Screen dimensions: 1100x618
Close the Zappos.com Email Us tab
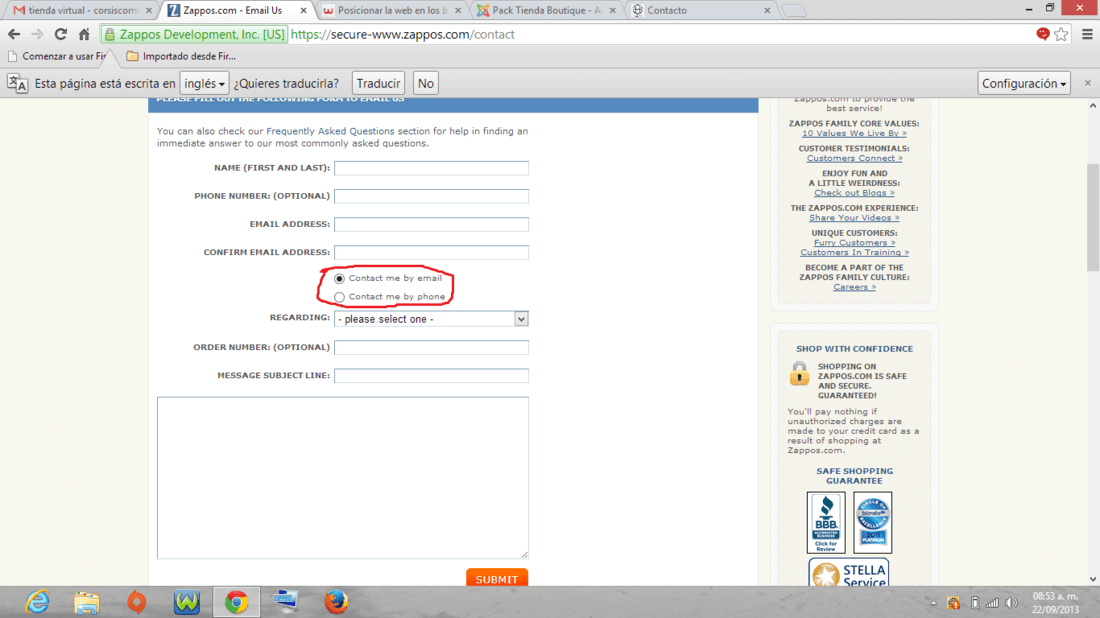tap(303, 11)
